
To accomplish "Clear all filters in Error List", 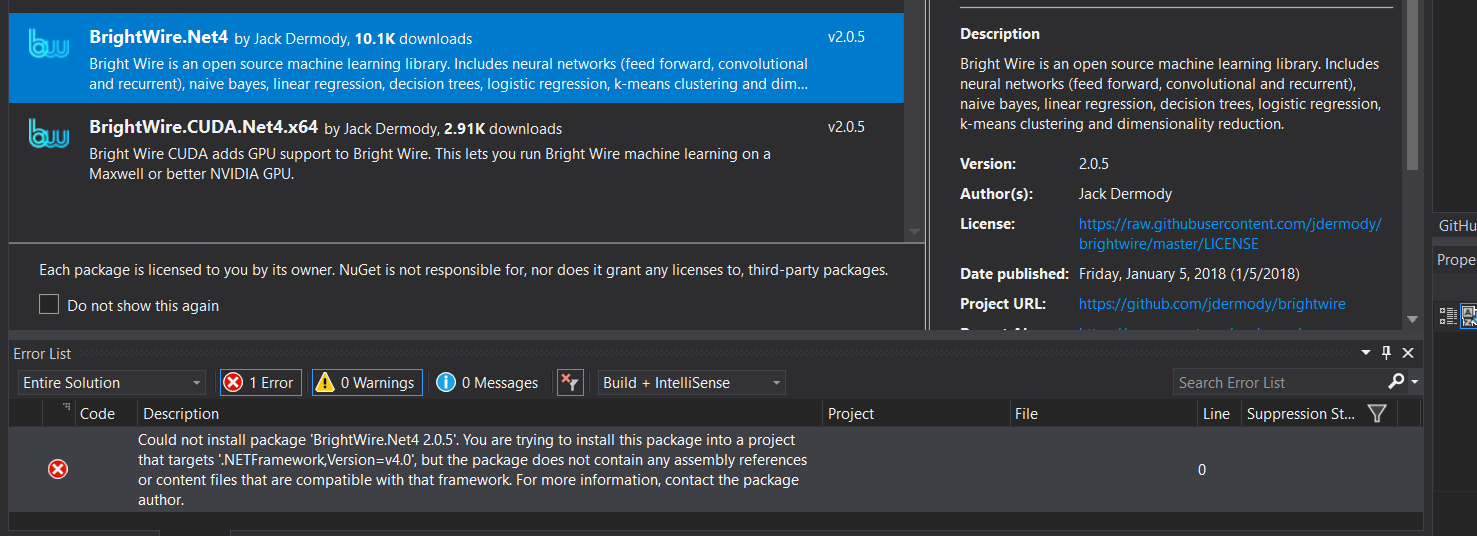I will tap(569, 382).
